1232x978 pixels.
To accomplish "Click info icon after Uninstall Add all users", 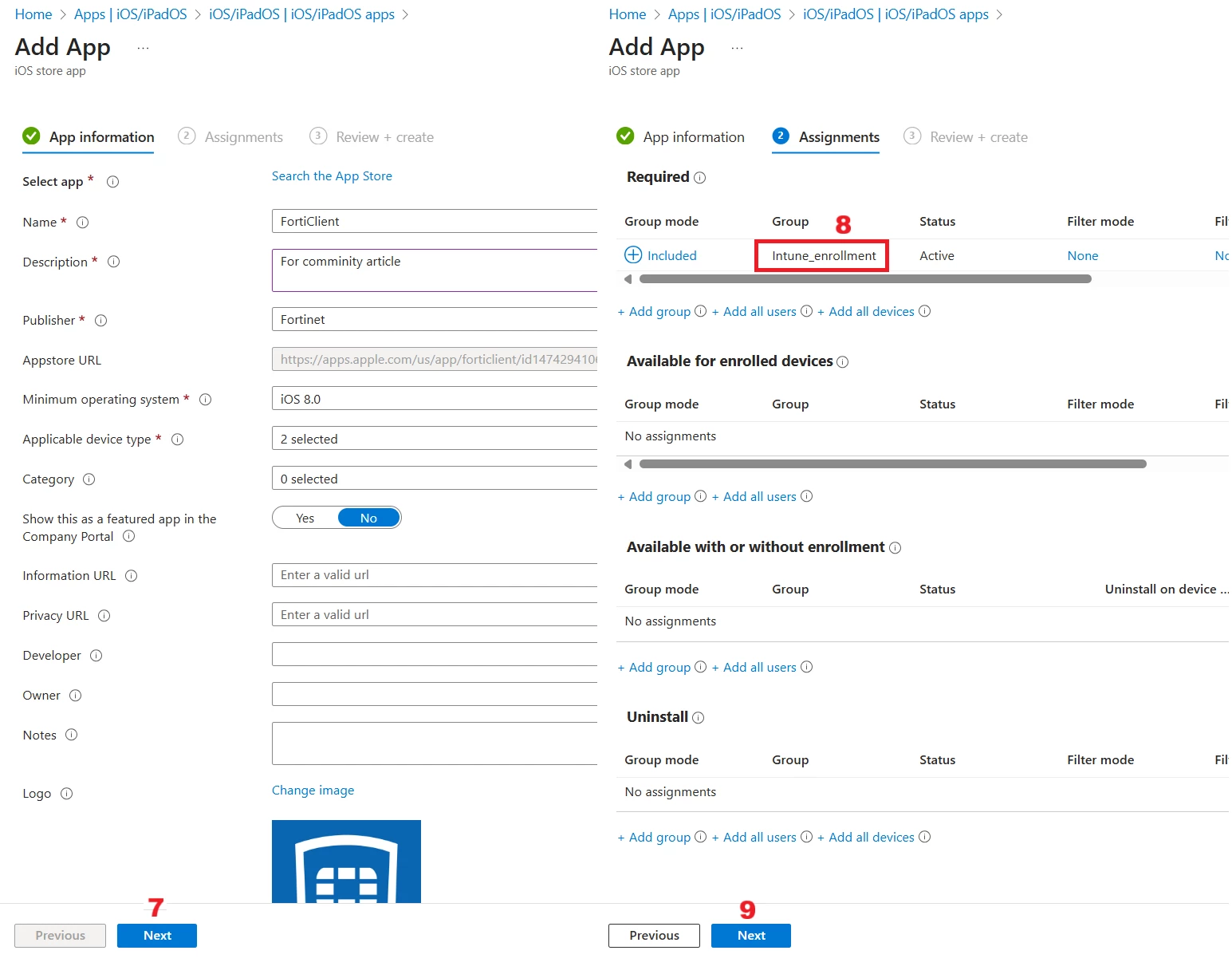I will (x=806, y=837).
